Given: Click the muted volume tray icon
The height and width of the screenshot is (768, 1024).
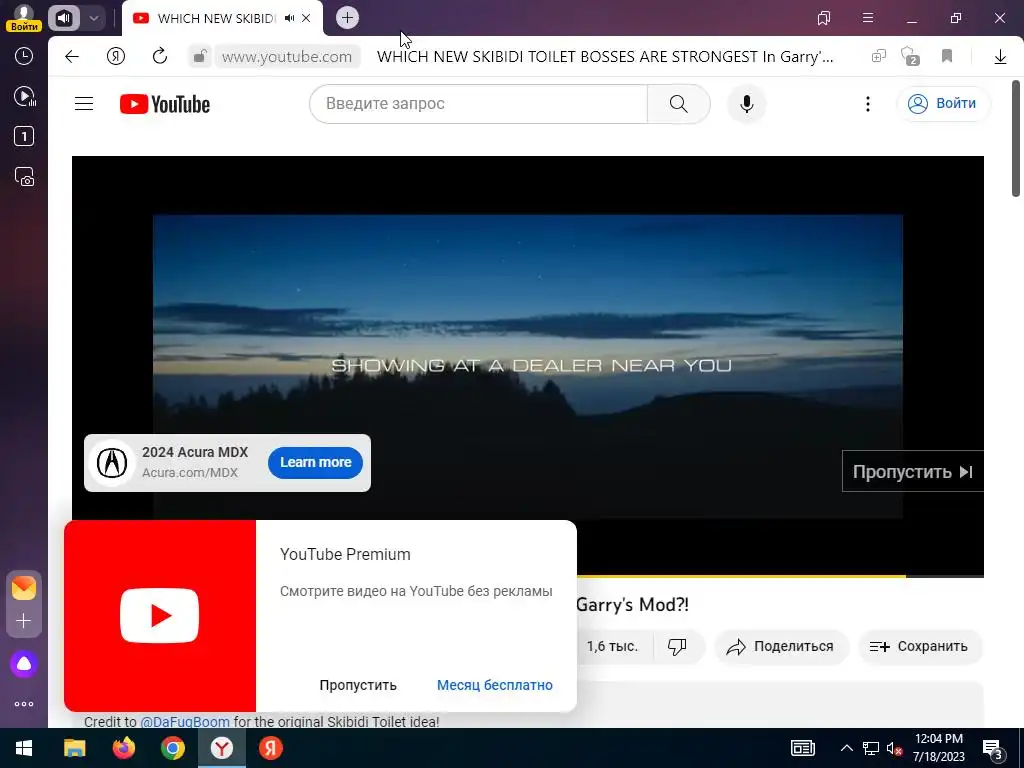Looking at the screenshot, I should click(894, 748).
